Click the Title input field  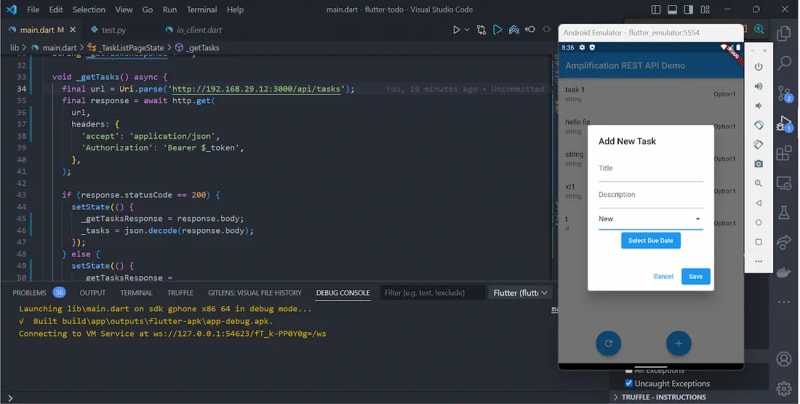point(651,169)
